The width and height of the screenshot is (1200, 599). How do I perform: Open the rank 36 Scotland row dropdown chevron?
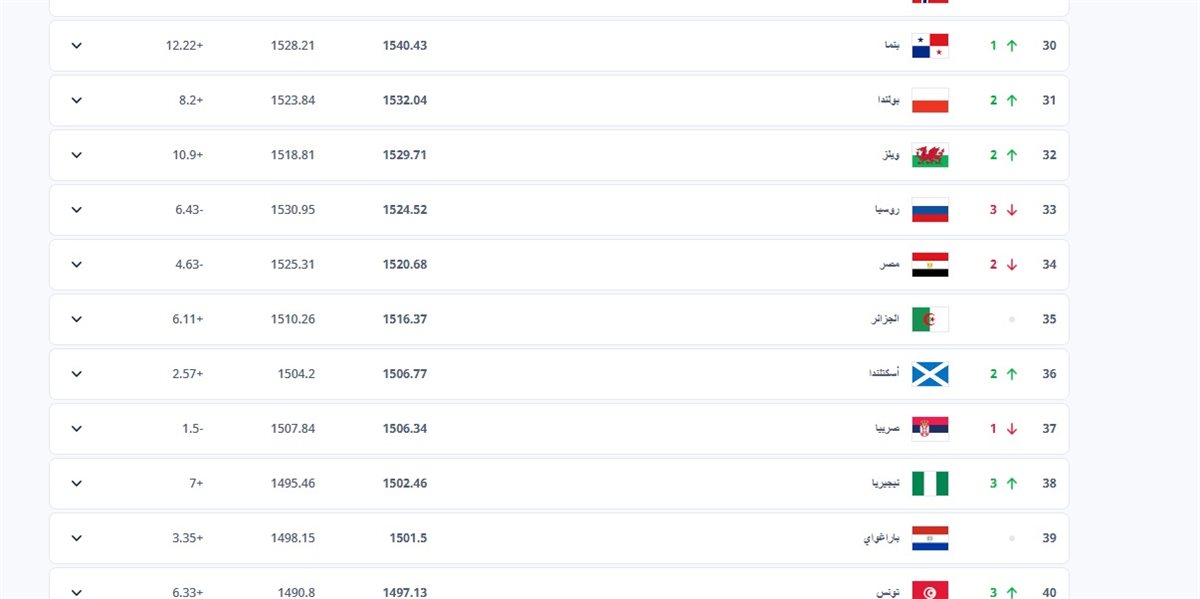point(77,374)
